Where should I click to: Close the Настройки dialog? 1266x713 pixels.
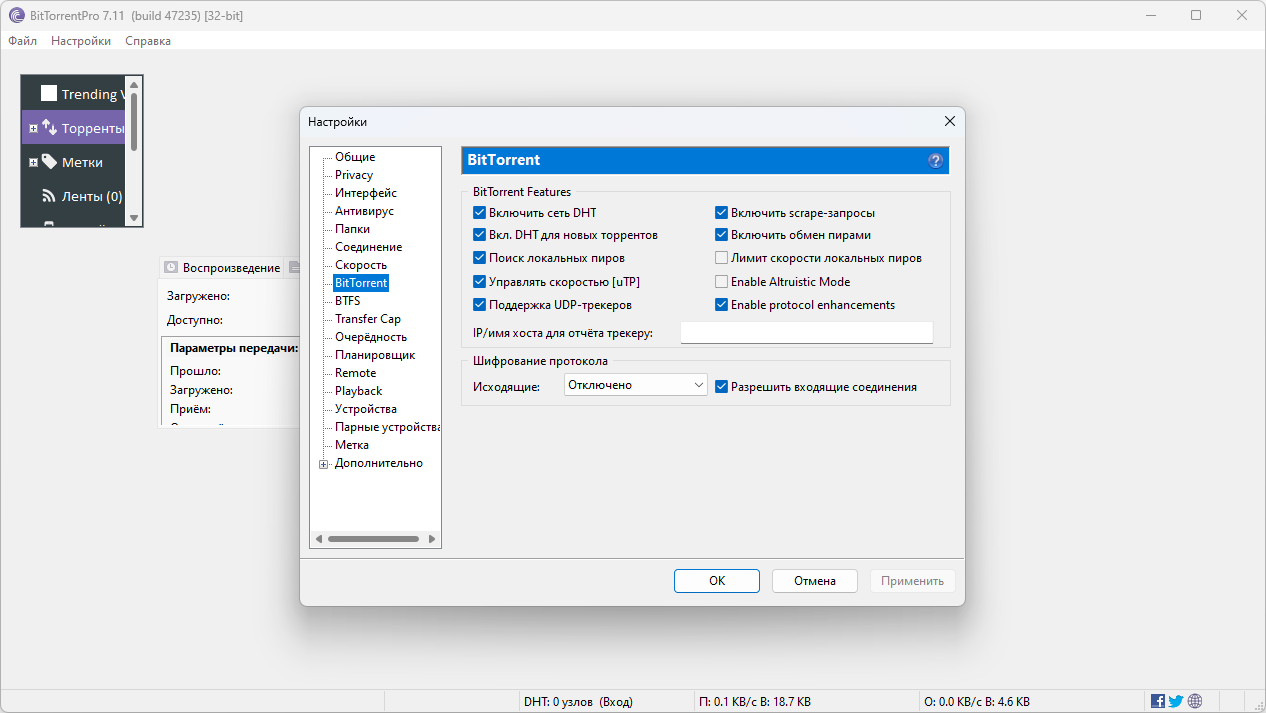[x=949, y=121]
